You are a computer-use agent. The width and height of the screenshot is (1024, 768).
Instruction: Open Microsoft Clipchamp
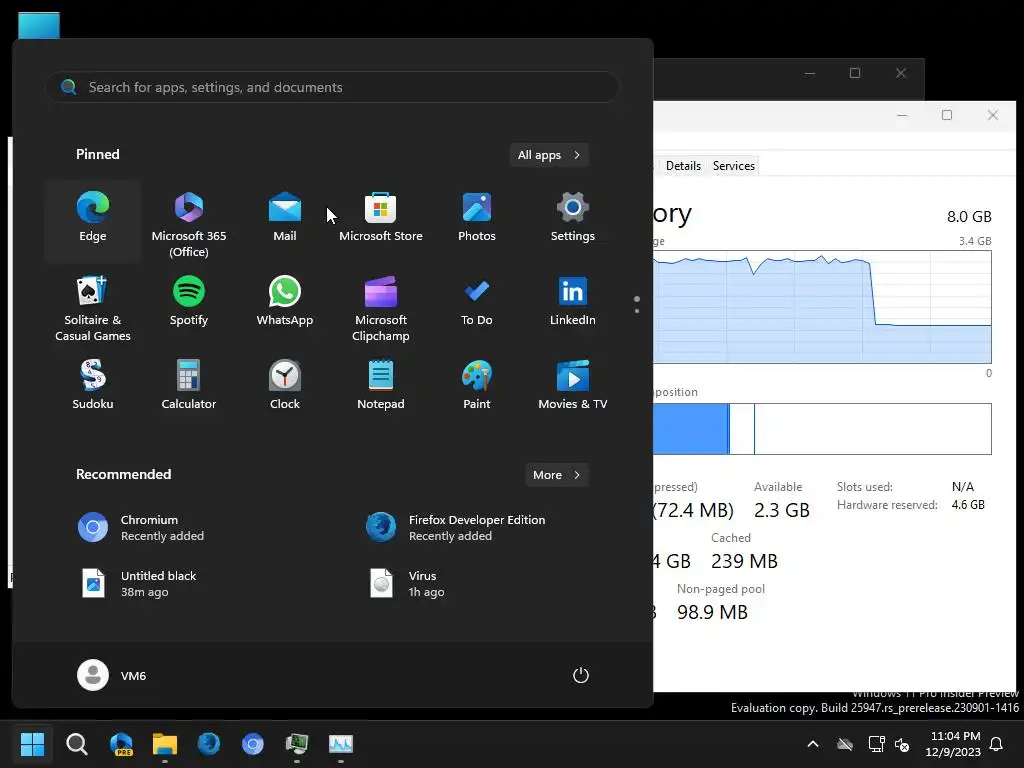click(381, 307)
